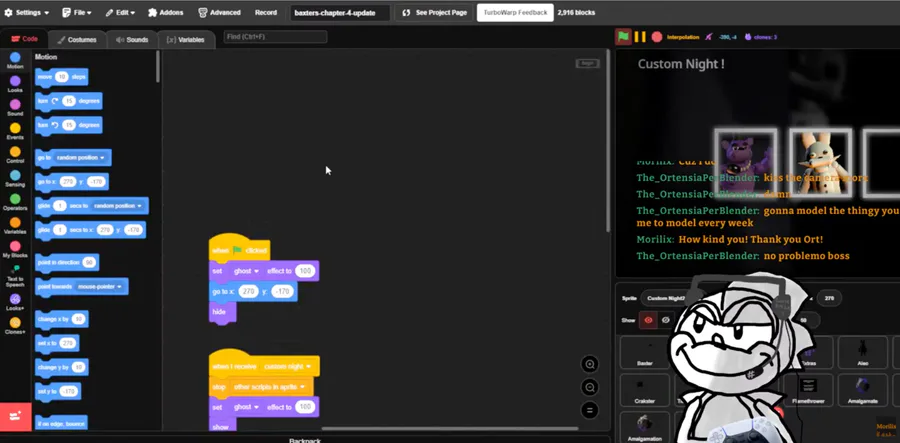Stop the project with red stop button
This screenshot has height=443, width=900.
click(657, 37)
